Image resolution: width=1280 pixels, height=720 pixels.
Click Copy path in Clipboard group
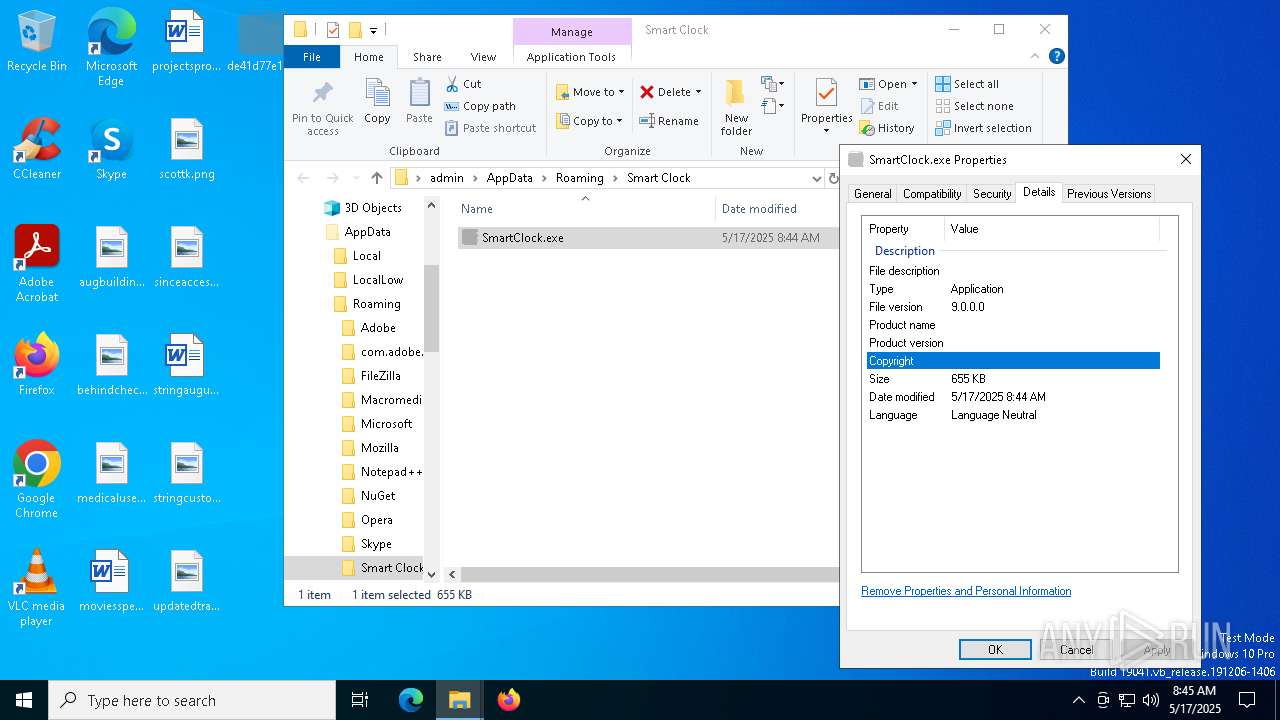[x=480, y=106]
